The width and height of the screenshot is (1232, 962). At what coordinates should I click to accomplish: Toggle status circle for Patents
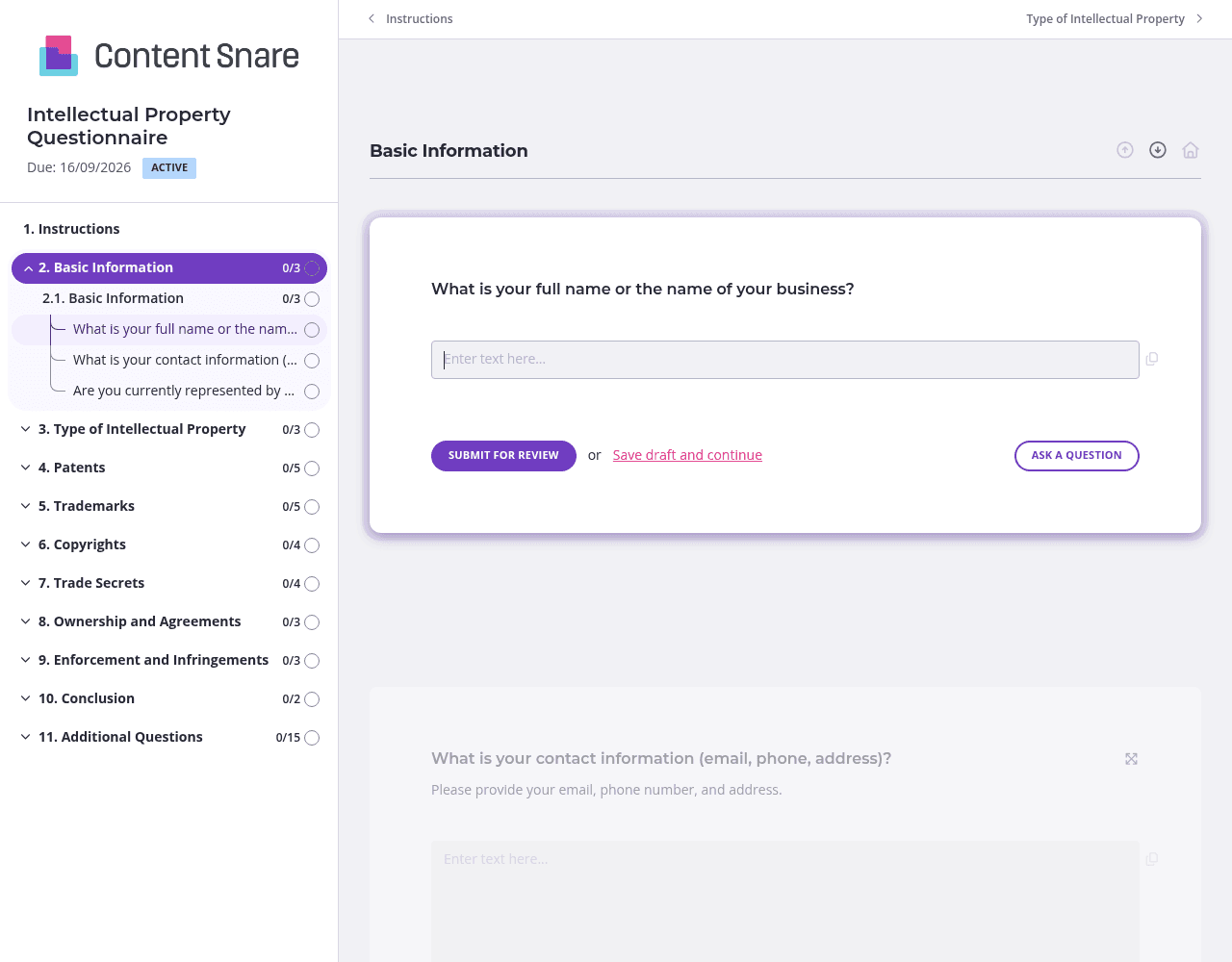pyautogui.click(x=312, y=468)
